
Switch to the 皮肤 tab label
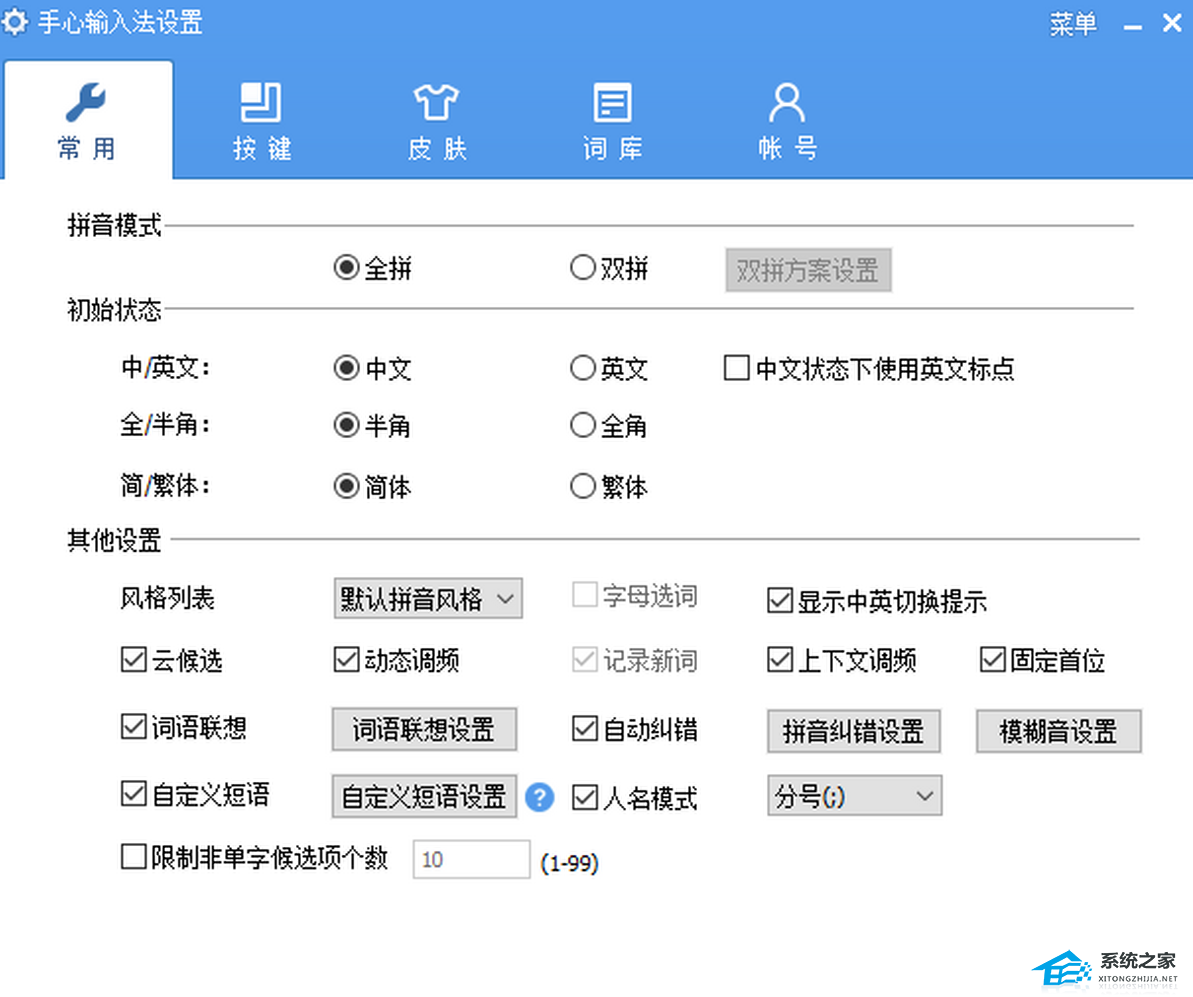tap(437, 148)
